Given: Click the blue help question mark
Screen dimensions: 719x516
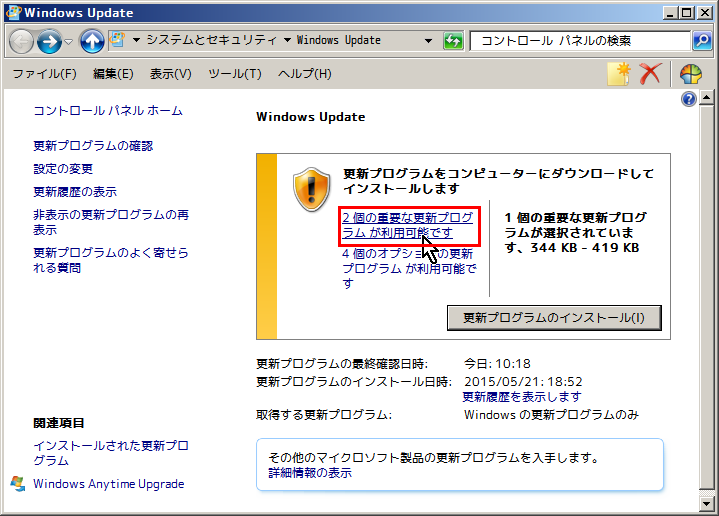Looking at the screenshot, I should pyautogui.click(x=689, y=99).
